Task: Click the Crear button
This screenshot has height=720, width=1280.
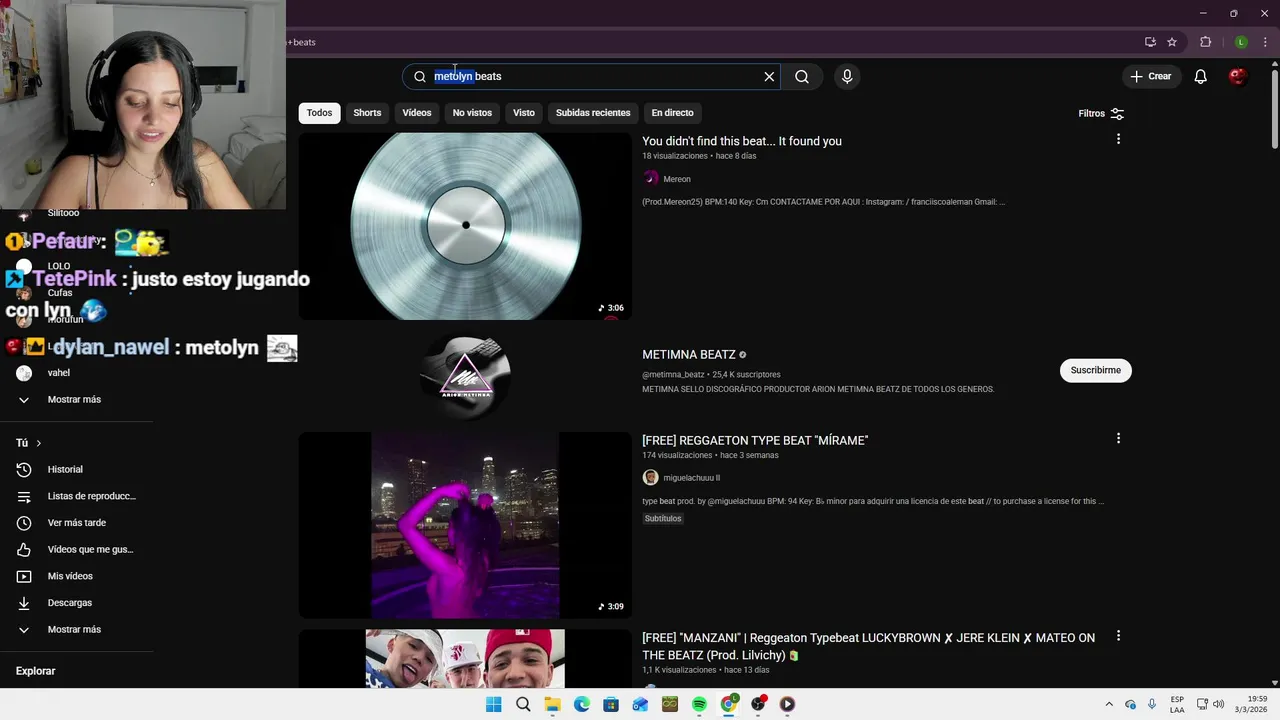Action: [x=1150, y=76]
